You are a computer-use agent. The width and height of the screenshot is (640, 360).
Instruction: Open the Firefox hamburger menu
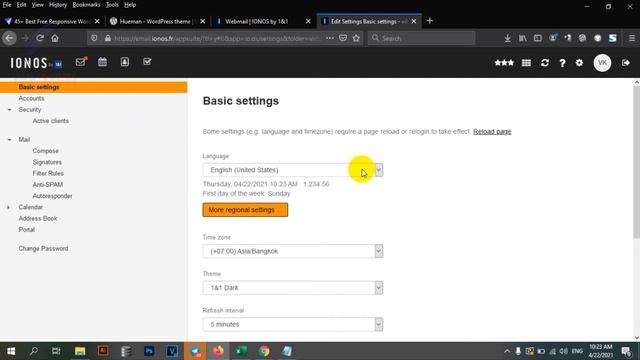point(632,38)
